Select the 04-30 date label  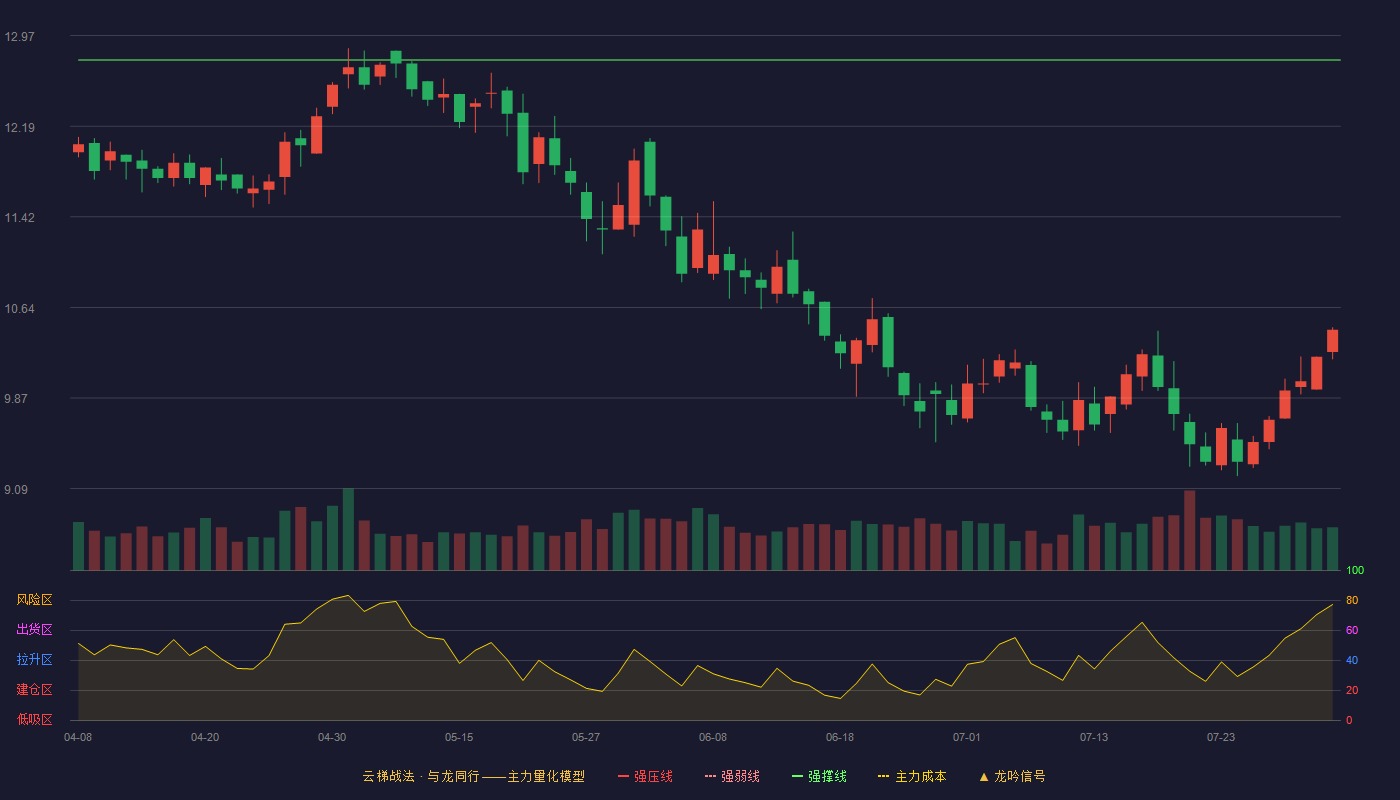coord(332,737)
